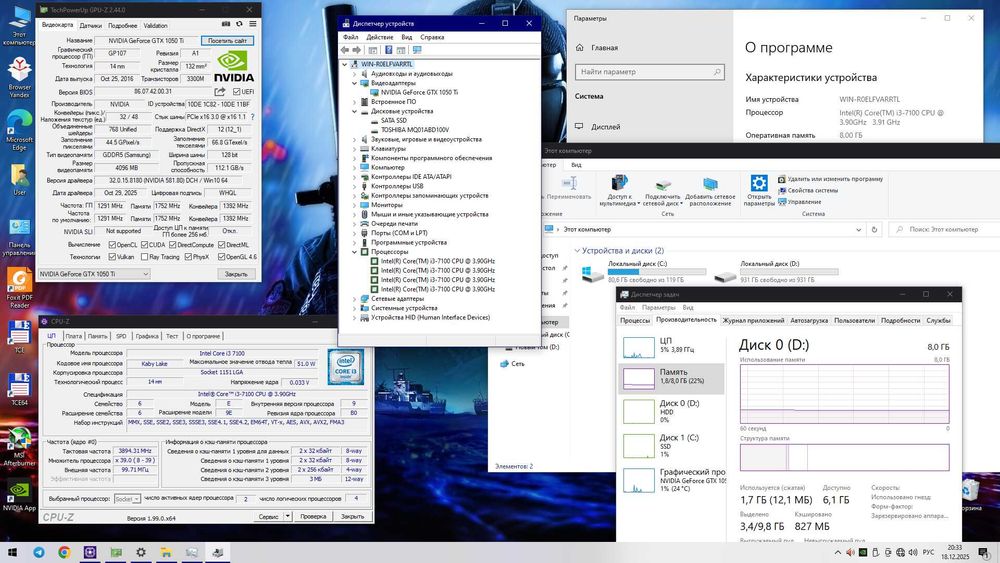Toggle the DirectCompute checkbox

point(172,245)
